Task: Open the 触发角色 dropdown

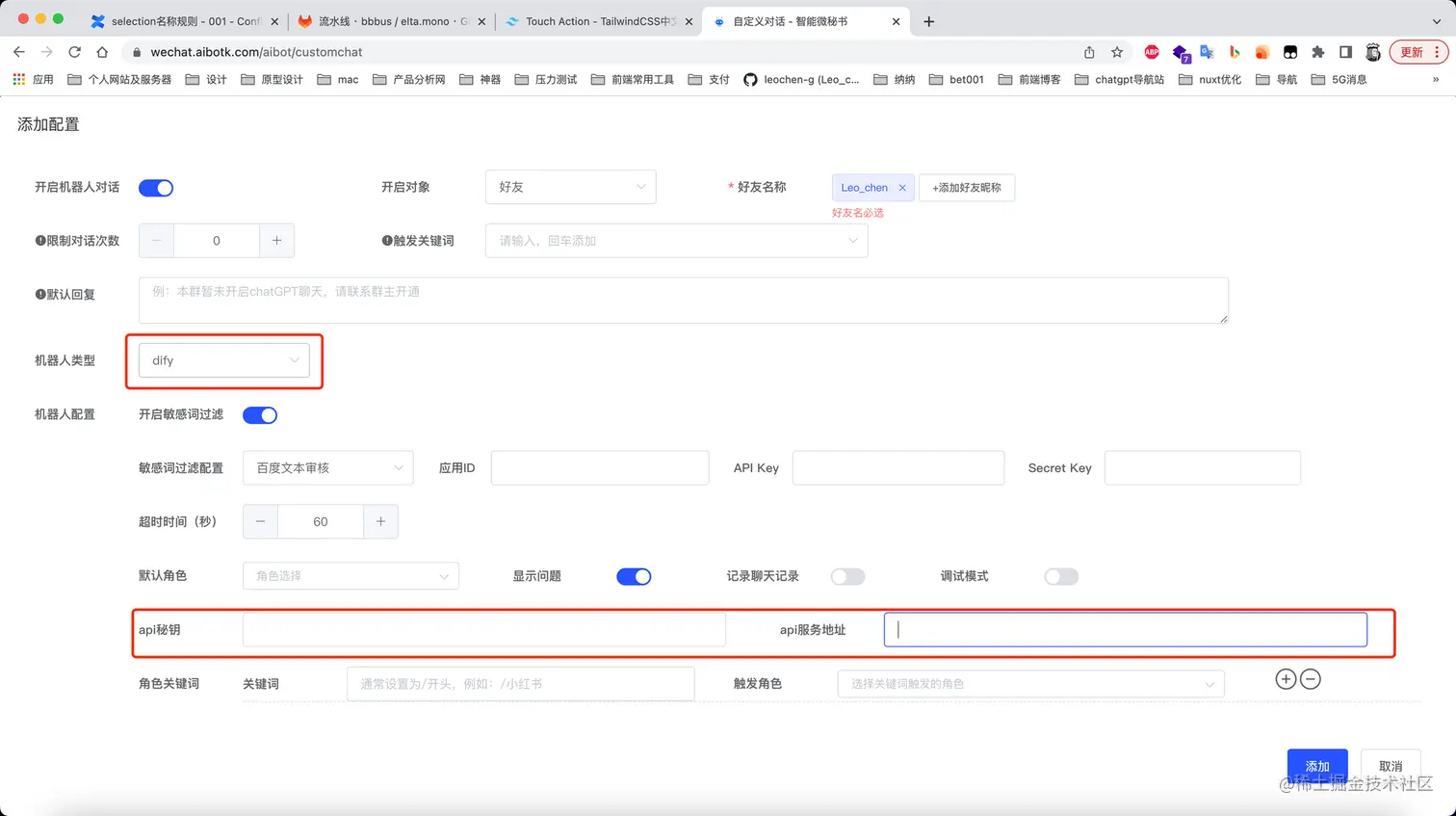Action: (x=1031, y=684)
